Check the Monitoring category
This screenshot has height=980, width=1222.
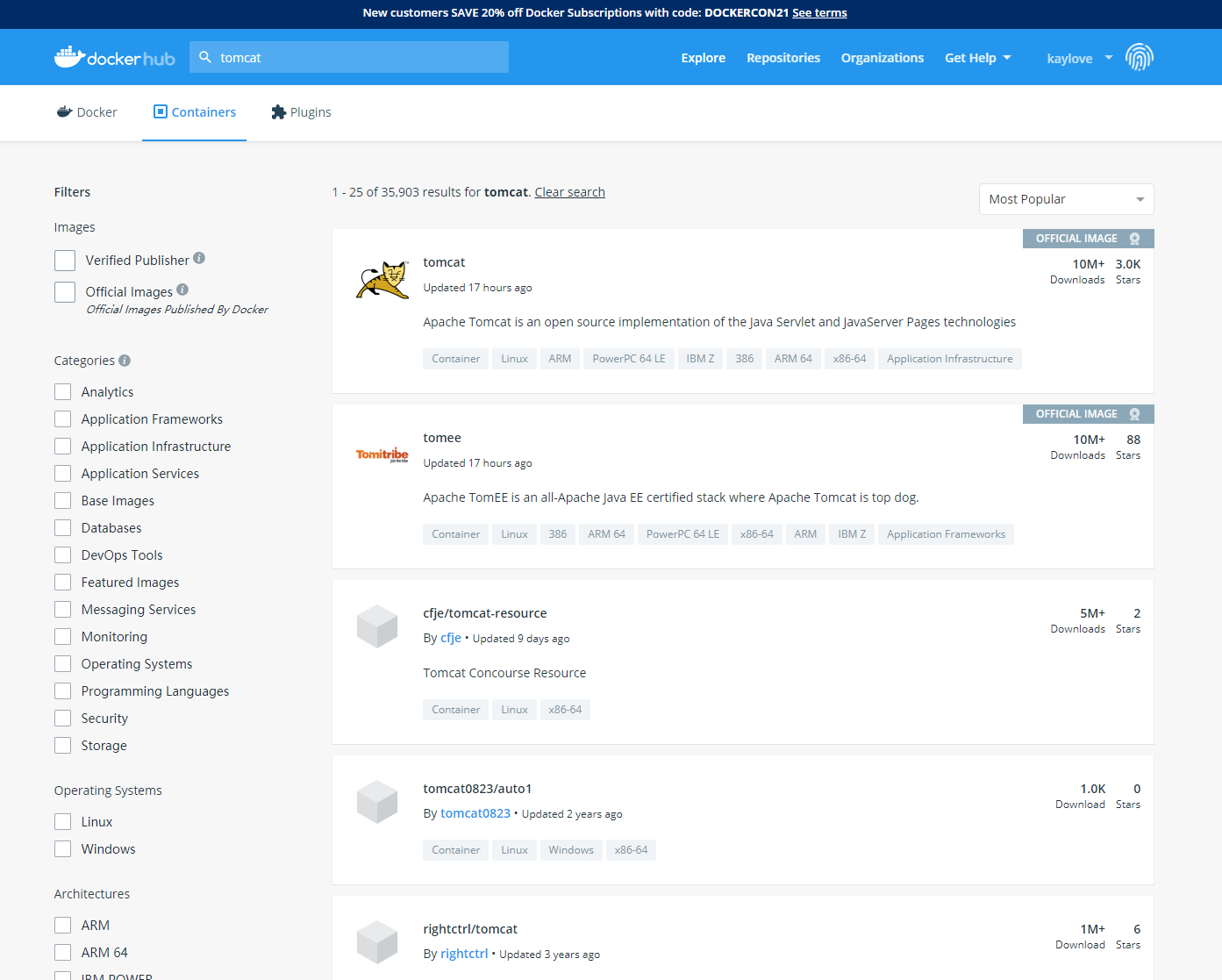pyautogui.click(x=63, y=636)
